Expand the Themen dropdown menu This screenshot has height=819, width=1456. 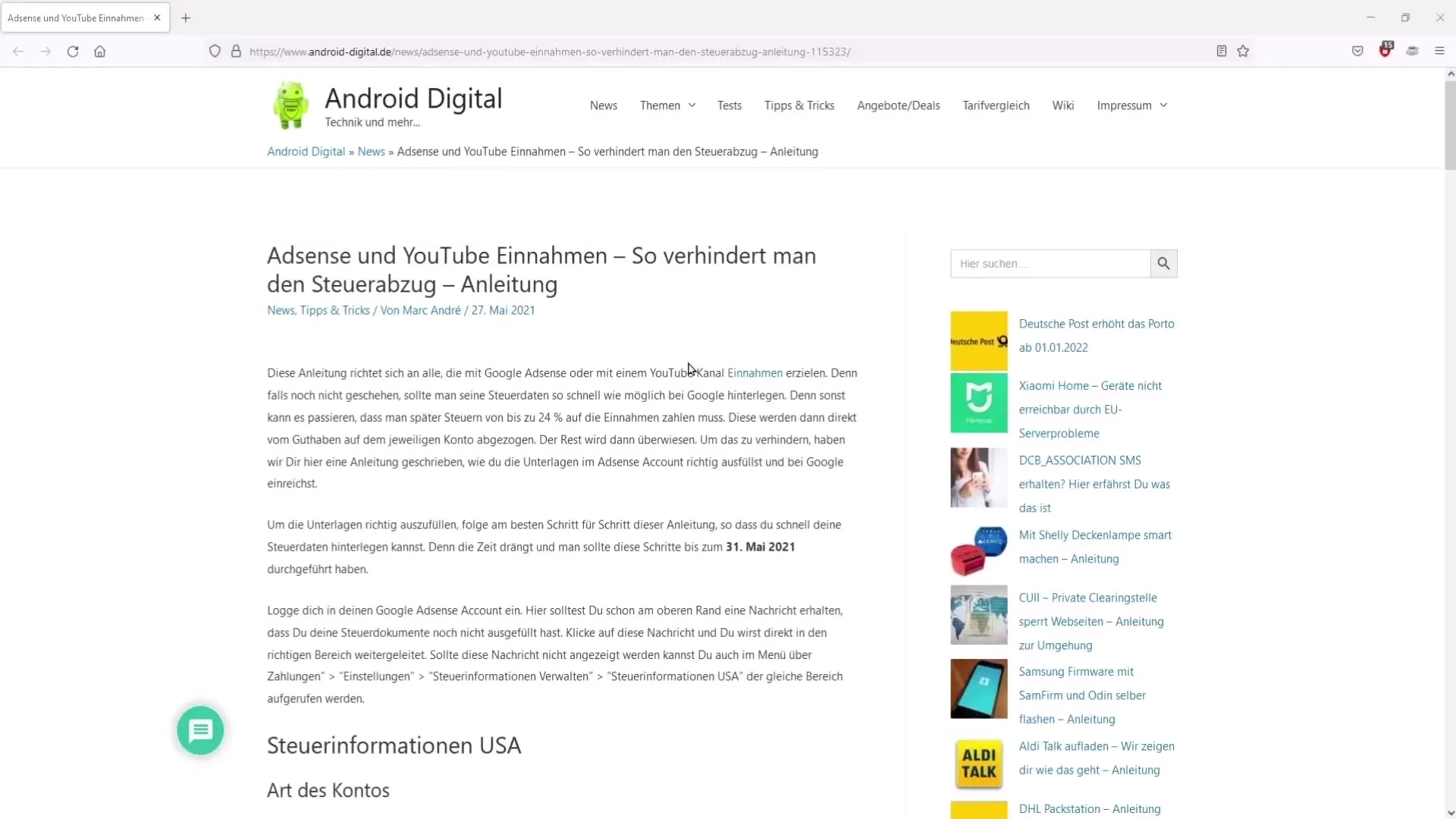[x=667, y=105]
